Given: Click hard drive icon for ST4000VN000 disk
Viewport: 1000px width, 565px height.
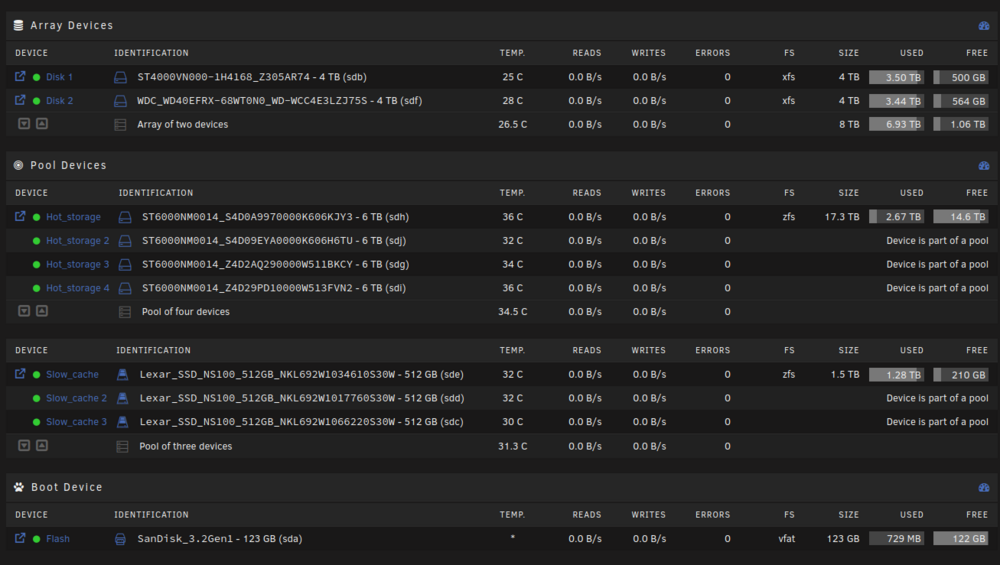Looking at the screenshot, I should pyautogui.click(x=120, y=77).
